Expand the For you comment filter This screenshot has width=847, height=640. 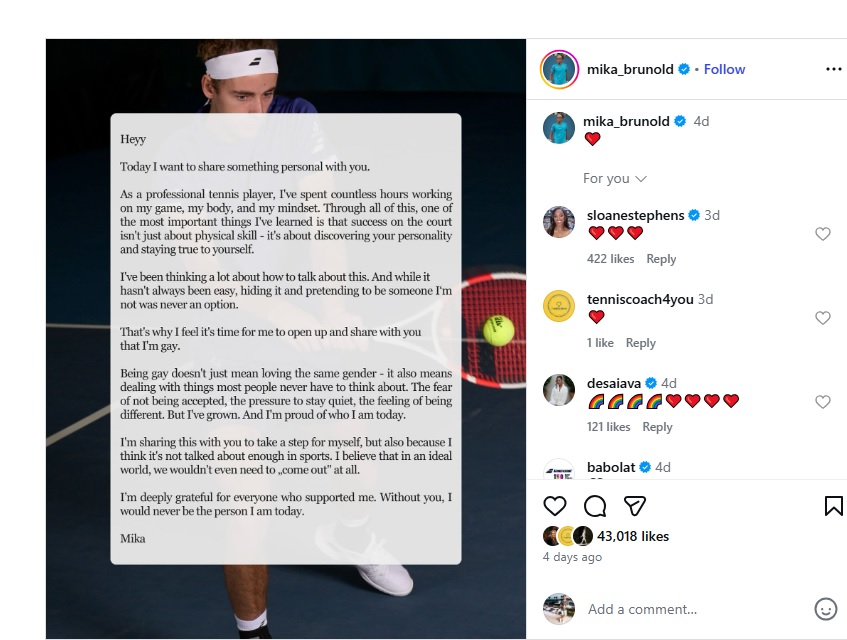click(x=614, y=178)
